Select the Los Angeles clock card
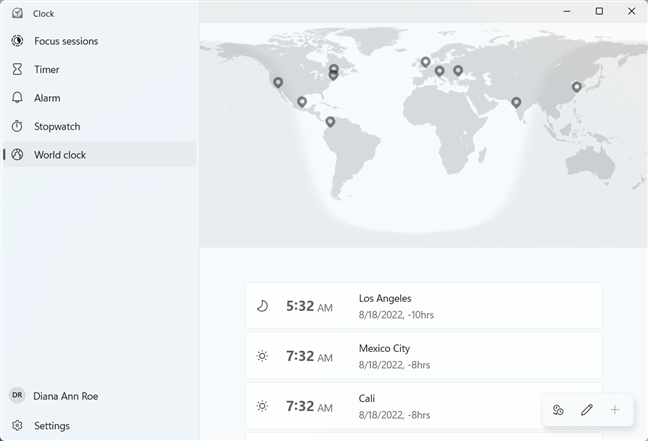Viewport: 648px width, 441px height. 423,306
